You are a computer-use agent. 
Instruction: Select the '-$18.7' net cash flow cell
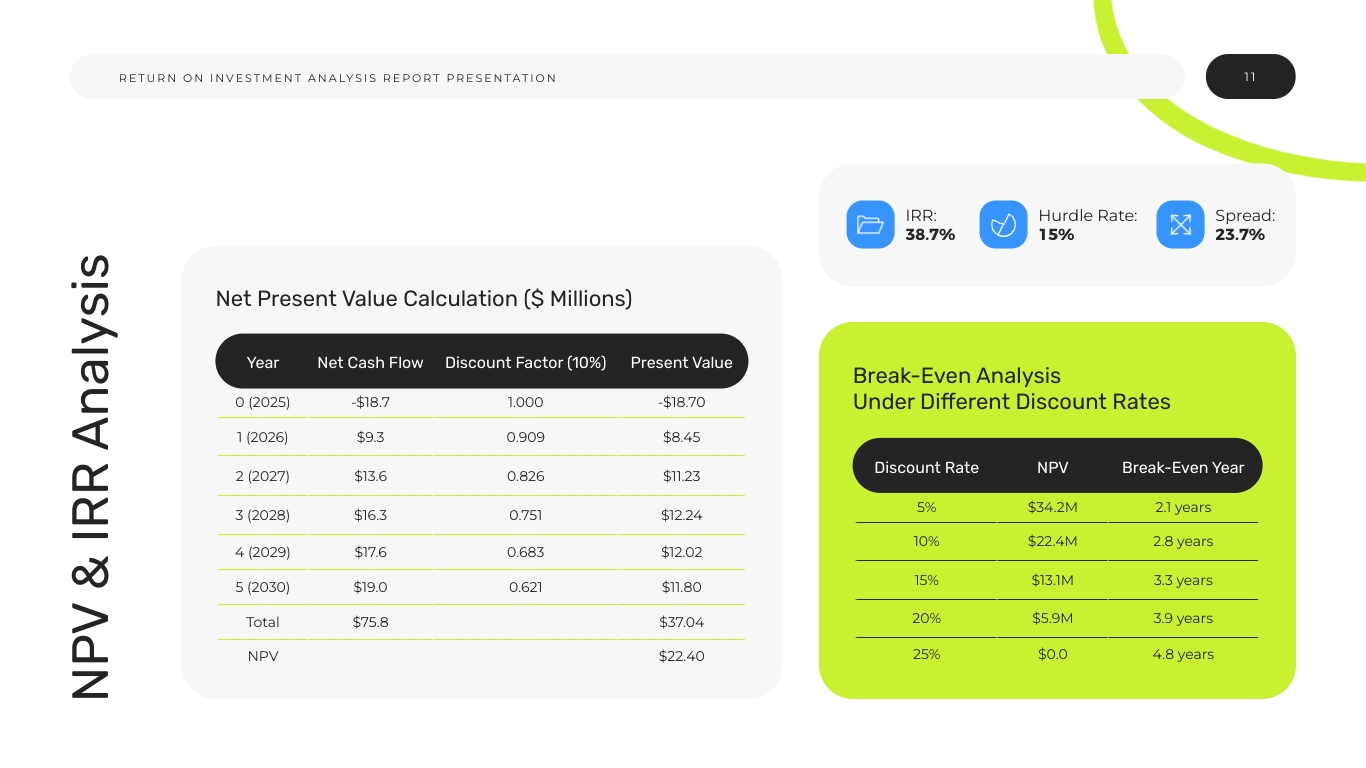click(x=371, y=402)
